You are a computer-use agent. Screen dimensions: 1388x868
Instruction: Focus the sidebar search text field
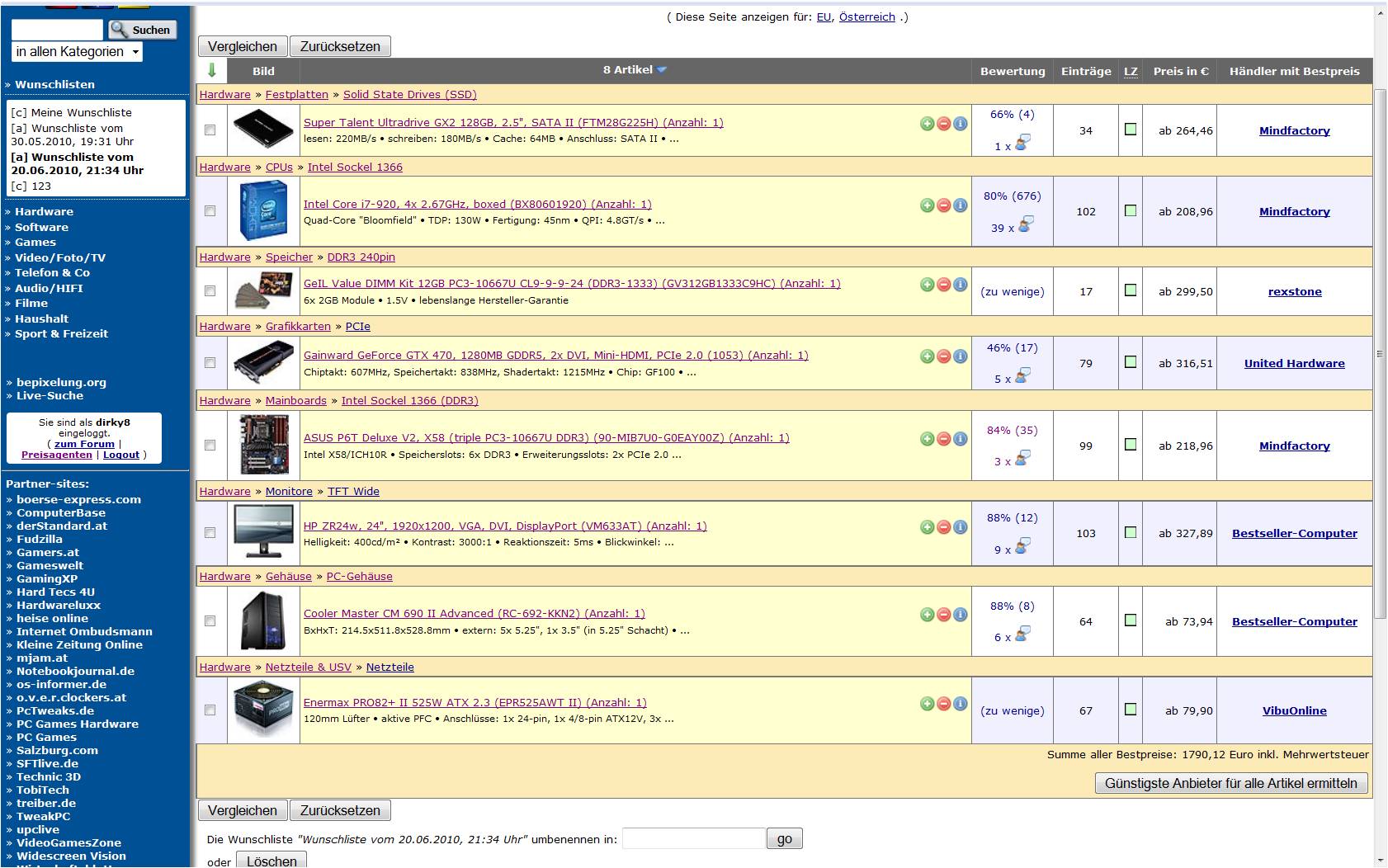57,30
